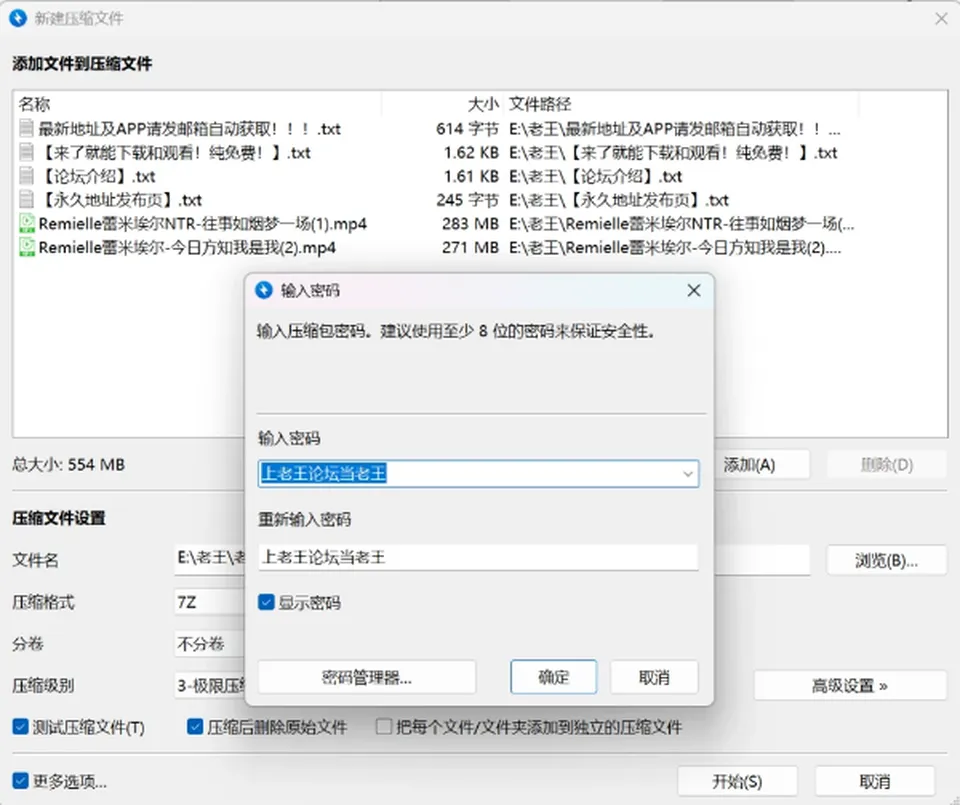This screenshot has height=805, width=960.
Task: Select video icon of 往事如烟梦一场(1).mp4
Action: coord(26,223)
